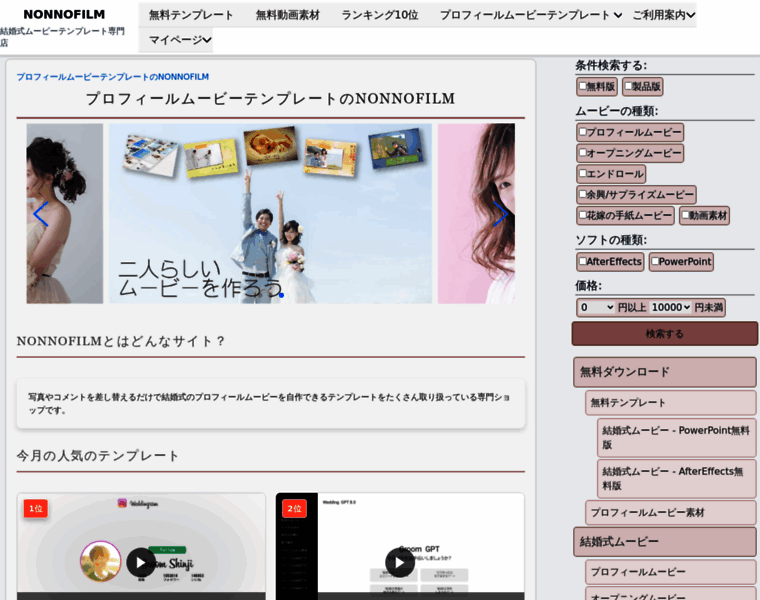
Task: Click the breadcrumb プロフィールムービーテンプレートのNONNOFILM link
Action: (x=112, y=77)
